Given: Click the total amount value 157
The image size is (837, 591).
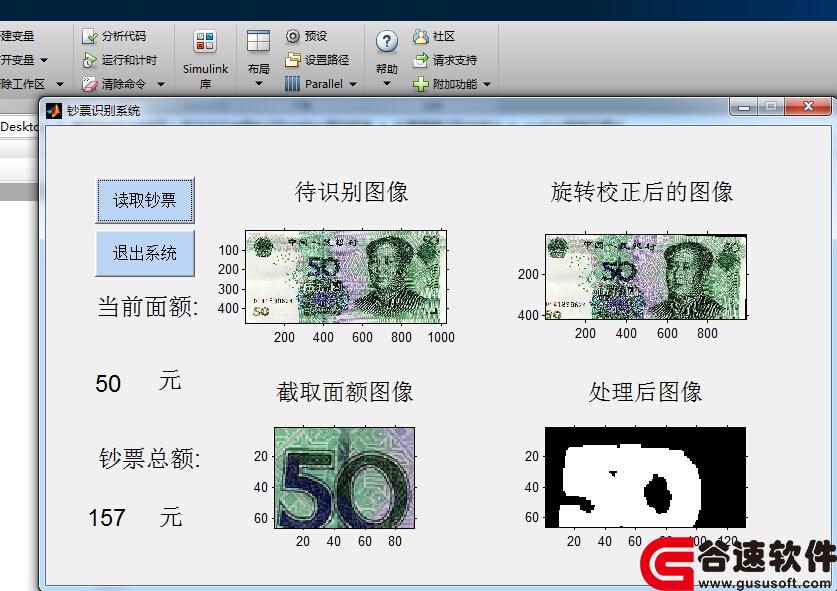Looking at the screenshot, I should [107, 518].
